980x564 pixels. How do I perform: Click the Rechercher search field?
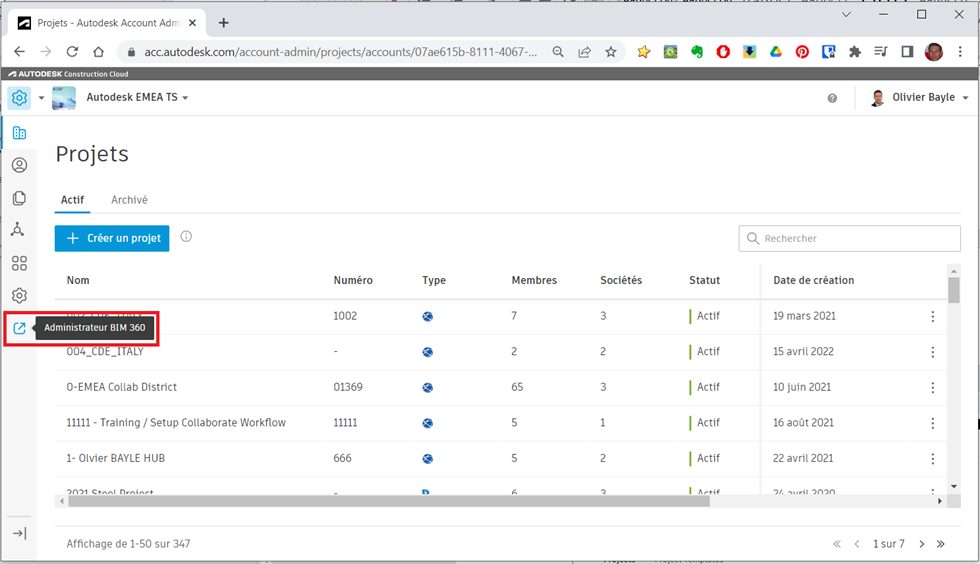849,238
